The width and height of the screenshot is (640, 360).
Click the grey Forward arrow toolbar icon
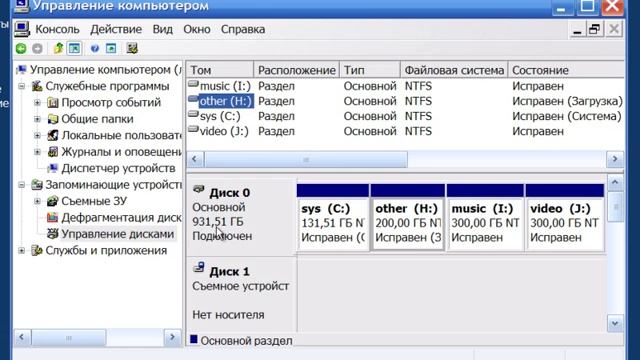37,49
